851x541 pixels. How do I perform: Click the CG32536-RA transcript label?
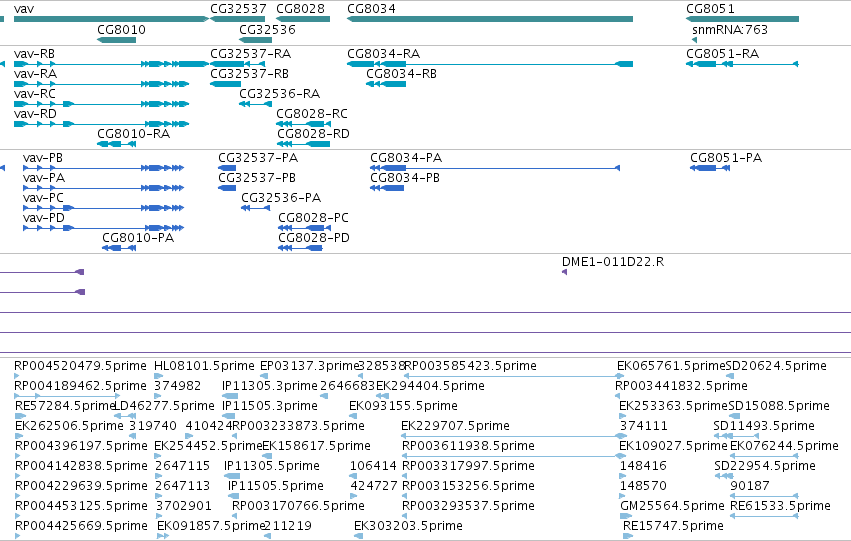tap(280, 93)
